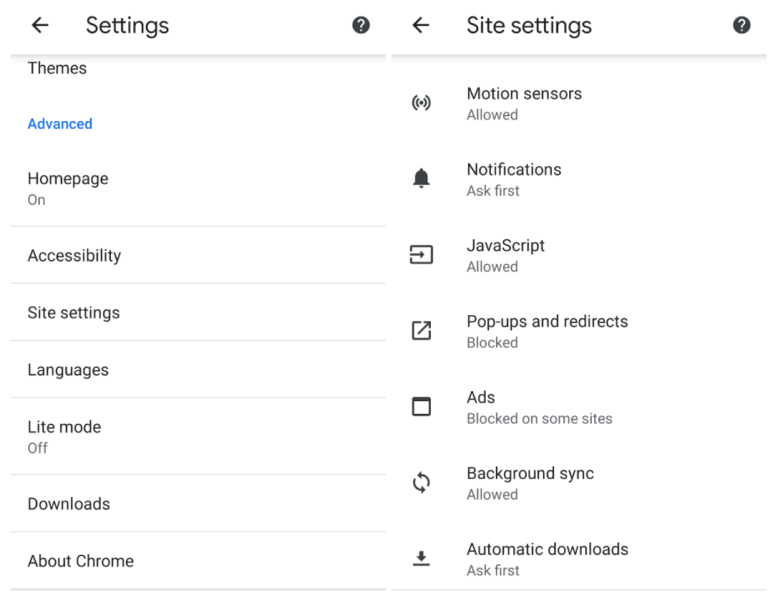Open the Themes setting
Image resolution: width=768 pixels, height=593 pixels.
click(57, 69)
